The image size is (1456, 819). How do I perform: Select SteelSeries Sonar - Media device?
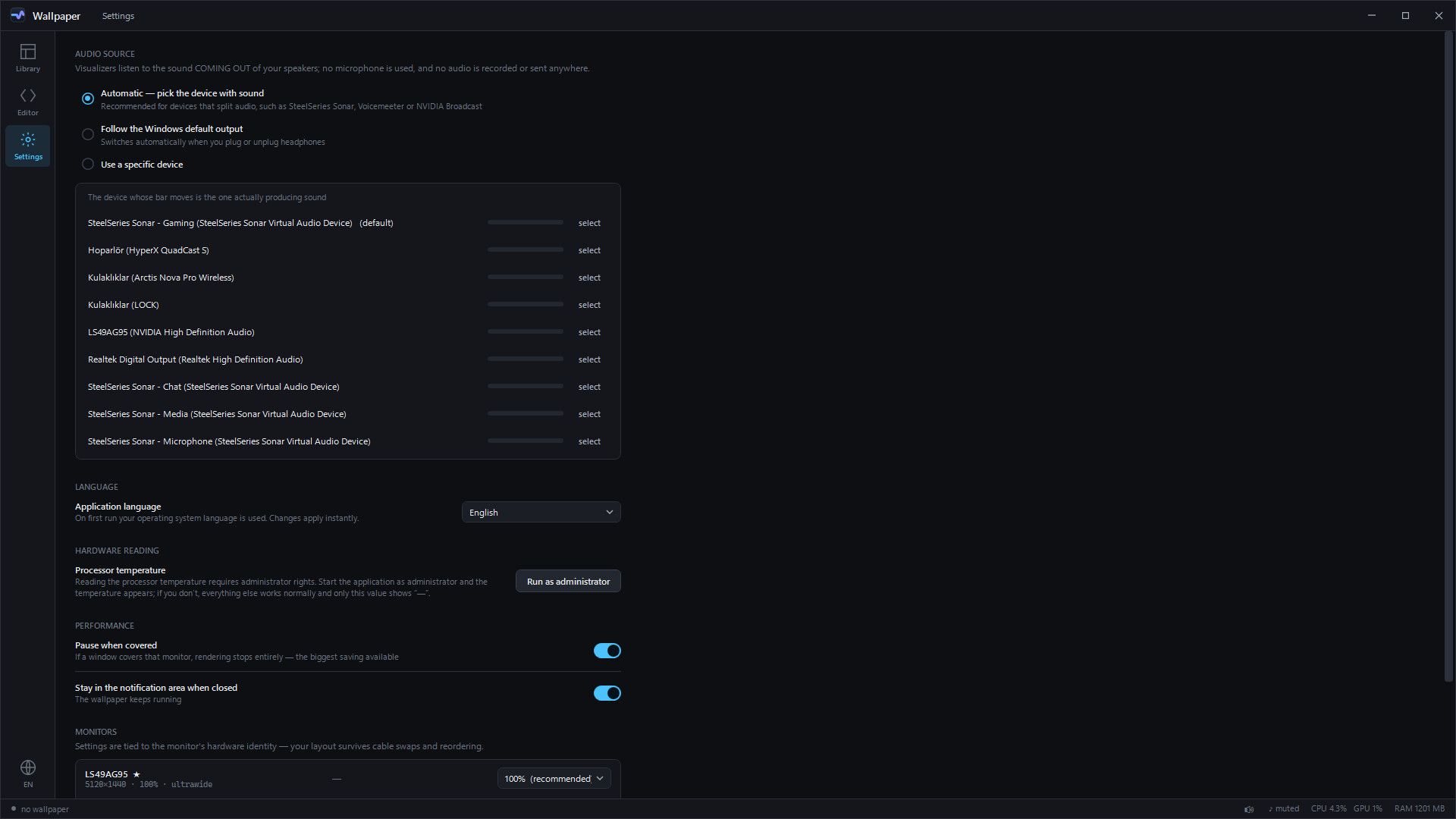coord(589,414)
